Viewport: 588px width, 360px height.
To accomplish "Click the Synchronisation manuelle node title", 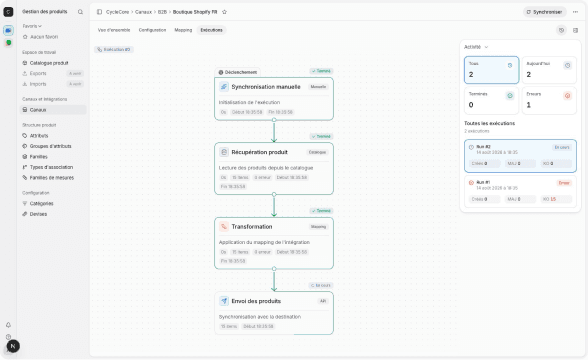I will click(266, 87).
